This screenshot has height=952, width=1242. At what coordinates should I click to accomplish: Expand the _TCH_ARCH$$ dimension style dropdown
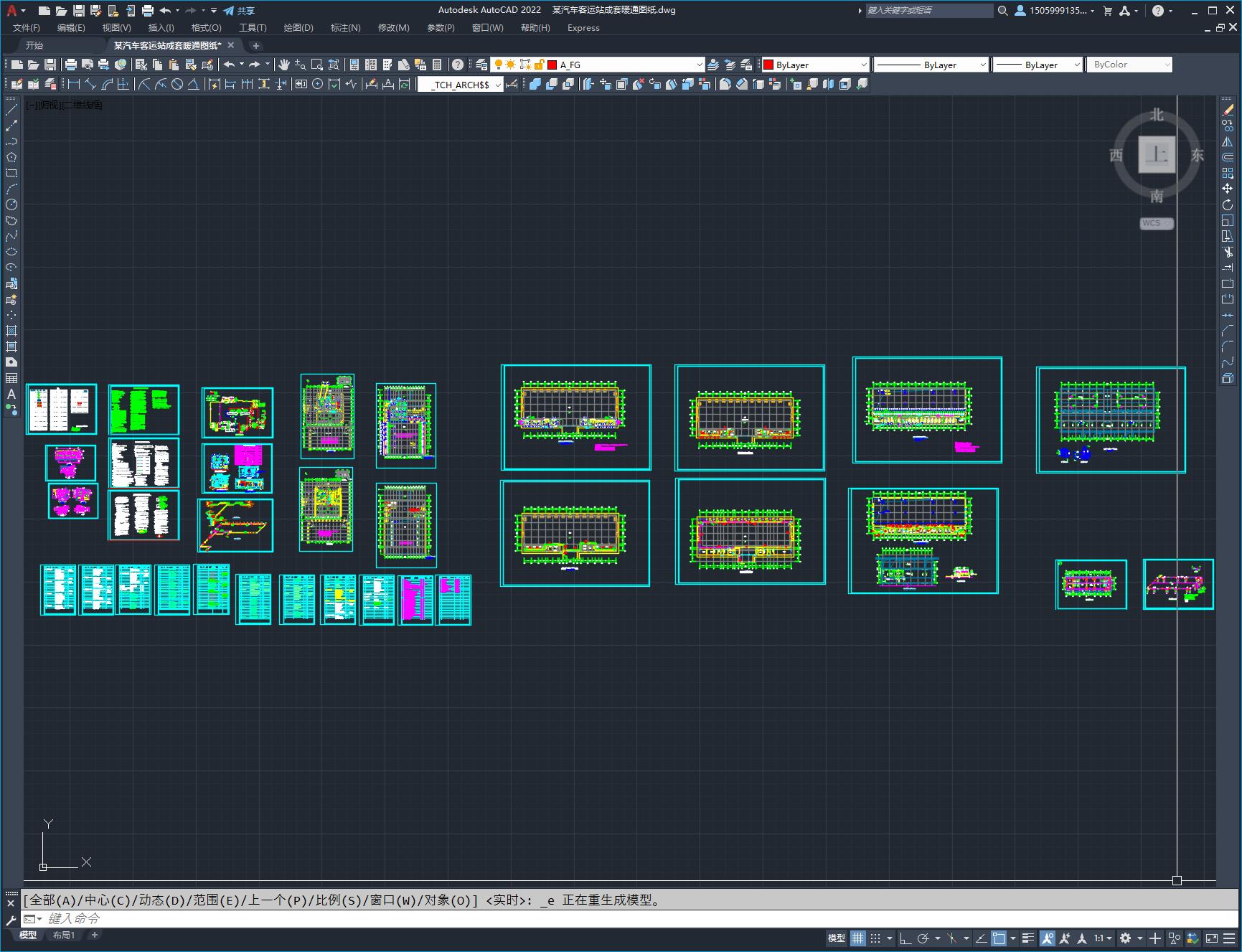pos(460,85)
